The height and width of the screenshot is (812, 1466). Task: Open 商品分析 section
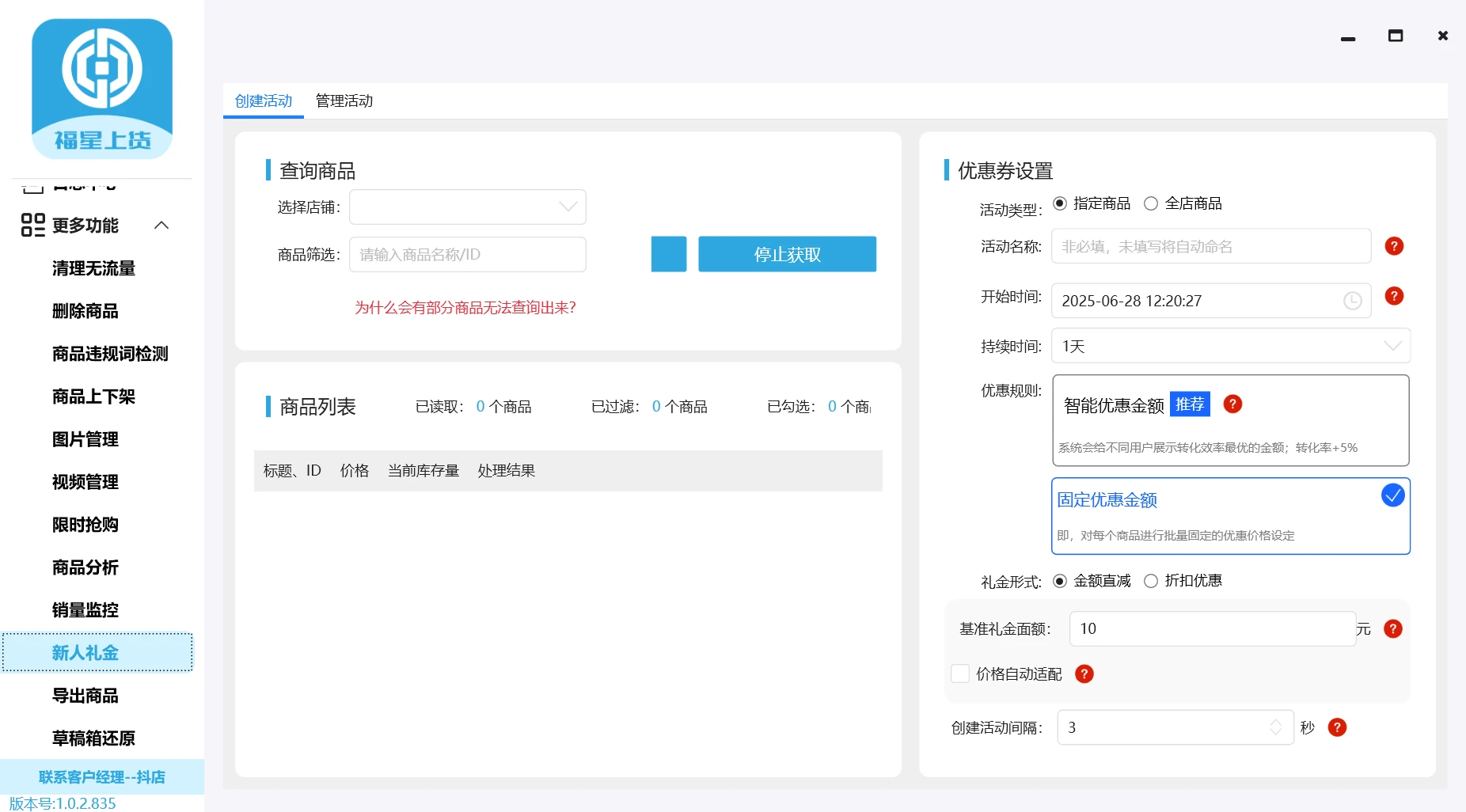(x=85, y=567)
